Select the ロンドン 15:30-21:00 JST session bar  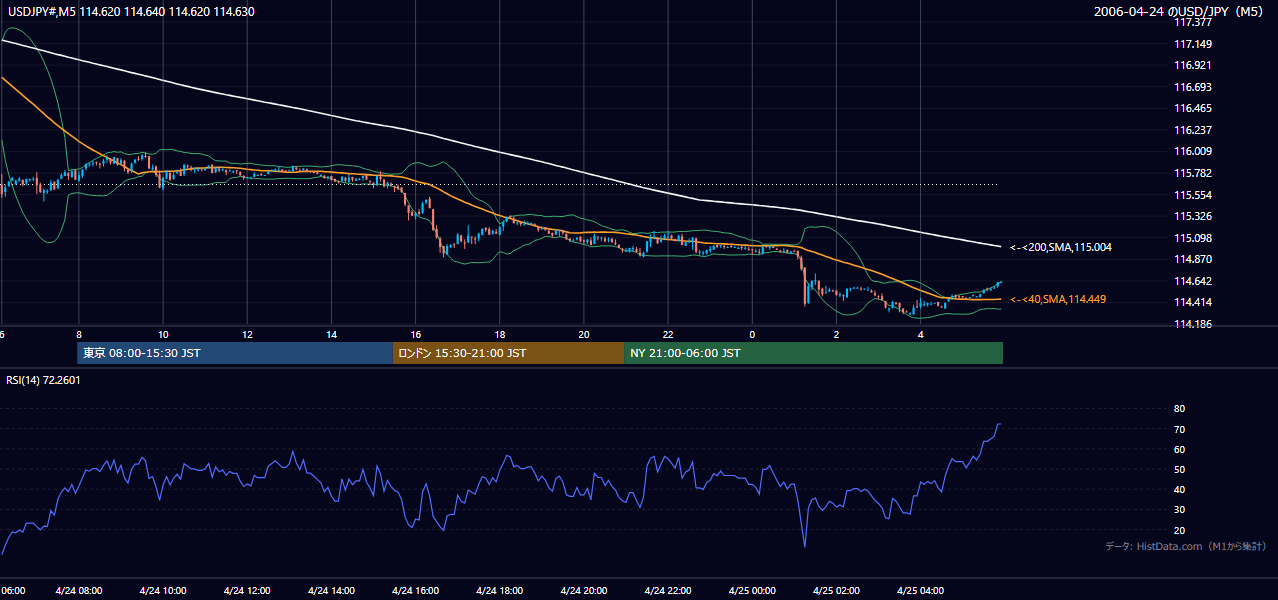[x=508, y=353]
